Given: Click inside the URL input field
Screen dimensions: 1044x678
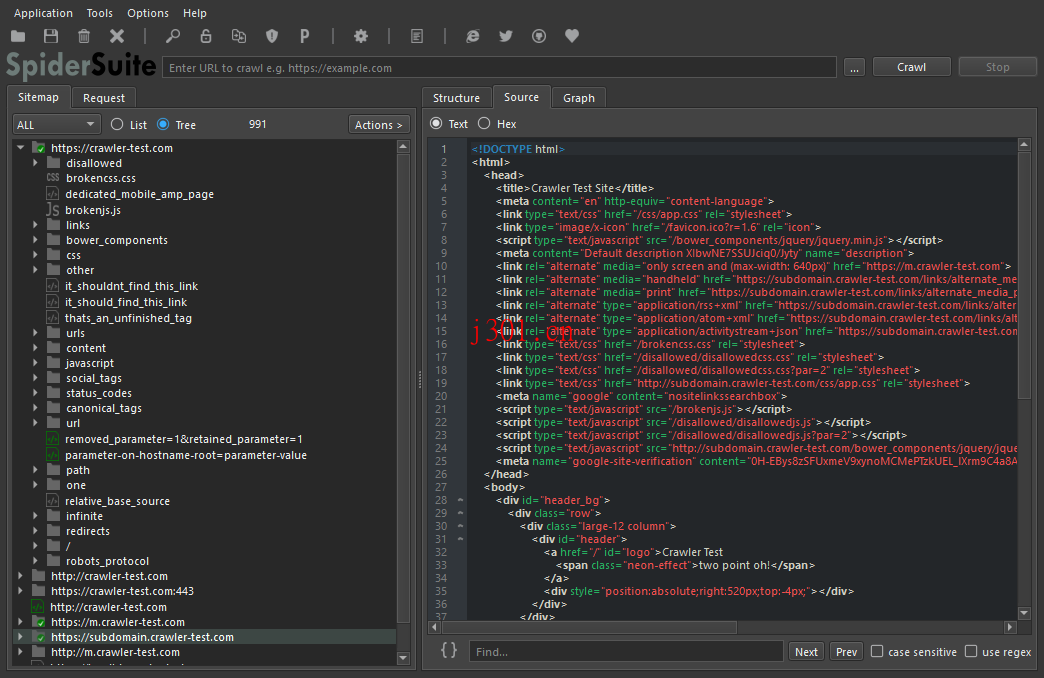Looking at the screenshot, I should [500, 67].
